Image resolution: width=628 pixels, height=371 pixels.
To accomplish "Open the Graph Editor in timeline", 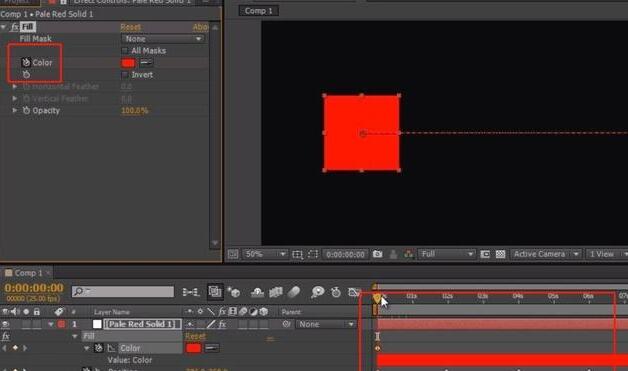I will 354,292.
